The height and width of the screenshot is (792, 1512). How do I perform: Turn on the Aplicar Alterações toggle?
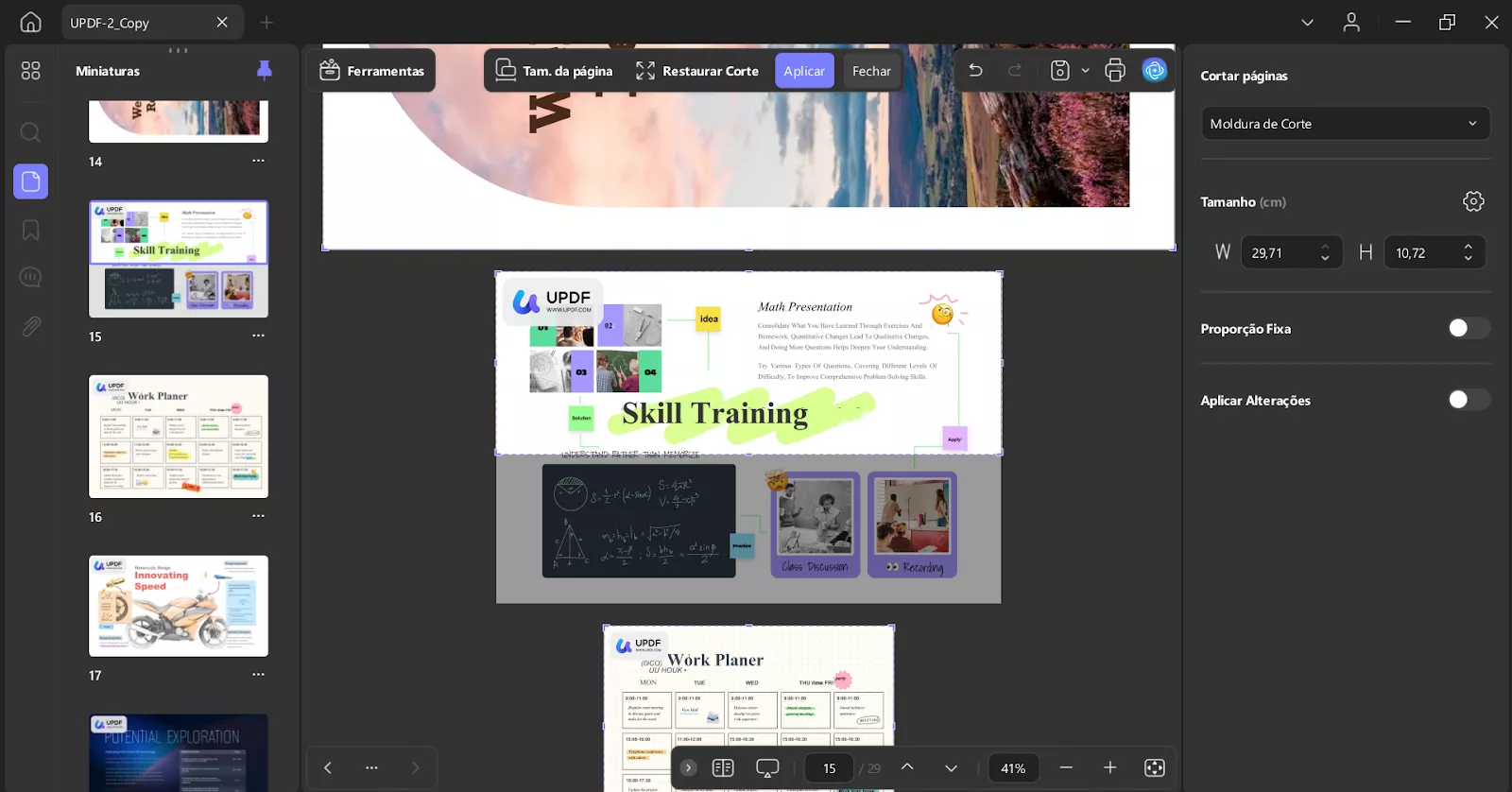tap(1469, 400)
